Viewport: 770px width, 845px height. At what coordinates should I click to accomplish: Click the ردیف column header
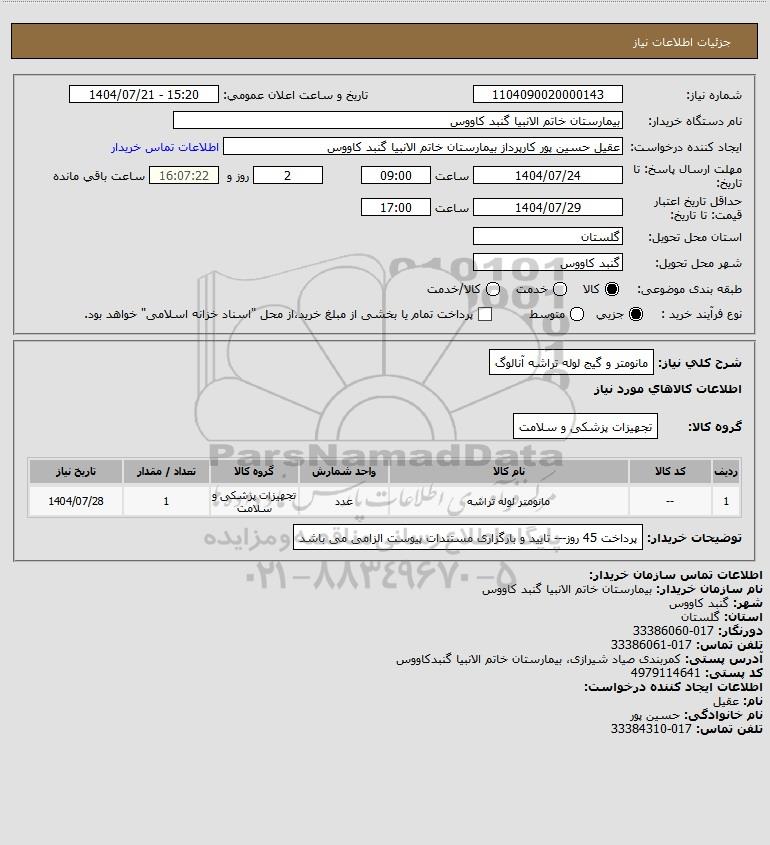pyautogui.click(x=726, y=472)
